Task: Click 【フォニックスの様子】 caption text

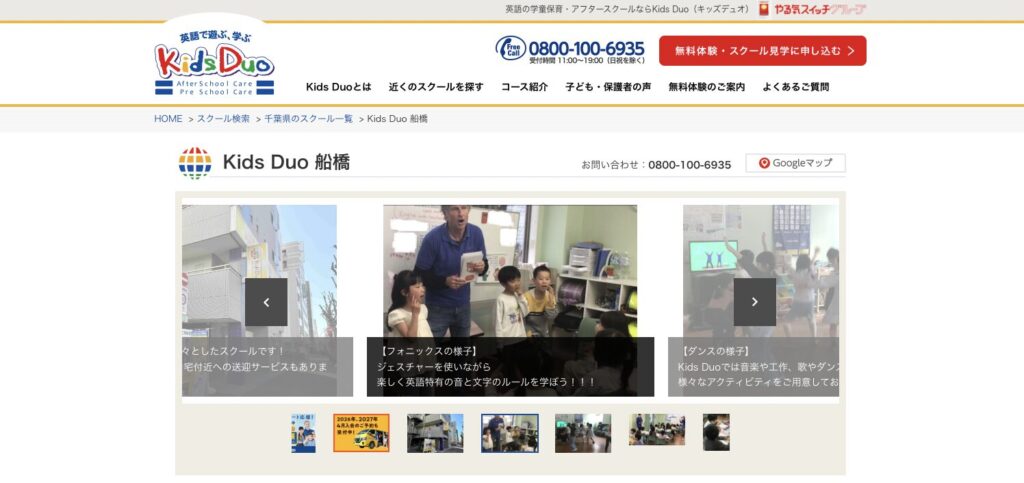Action: (428, 351)
